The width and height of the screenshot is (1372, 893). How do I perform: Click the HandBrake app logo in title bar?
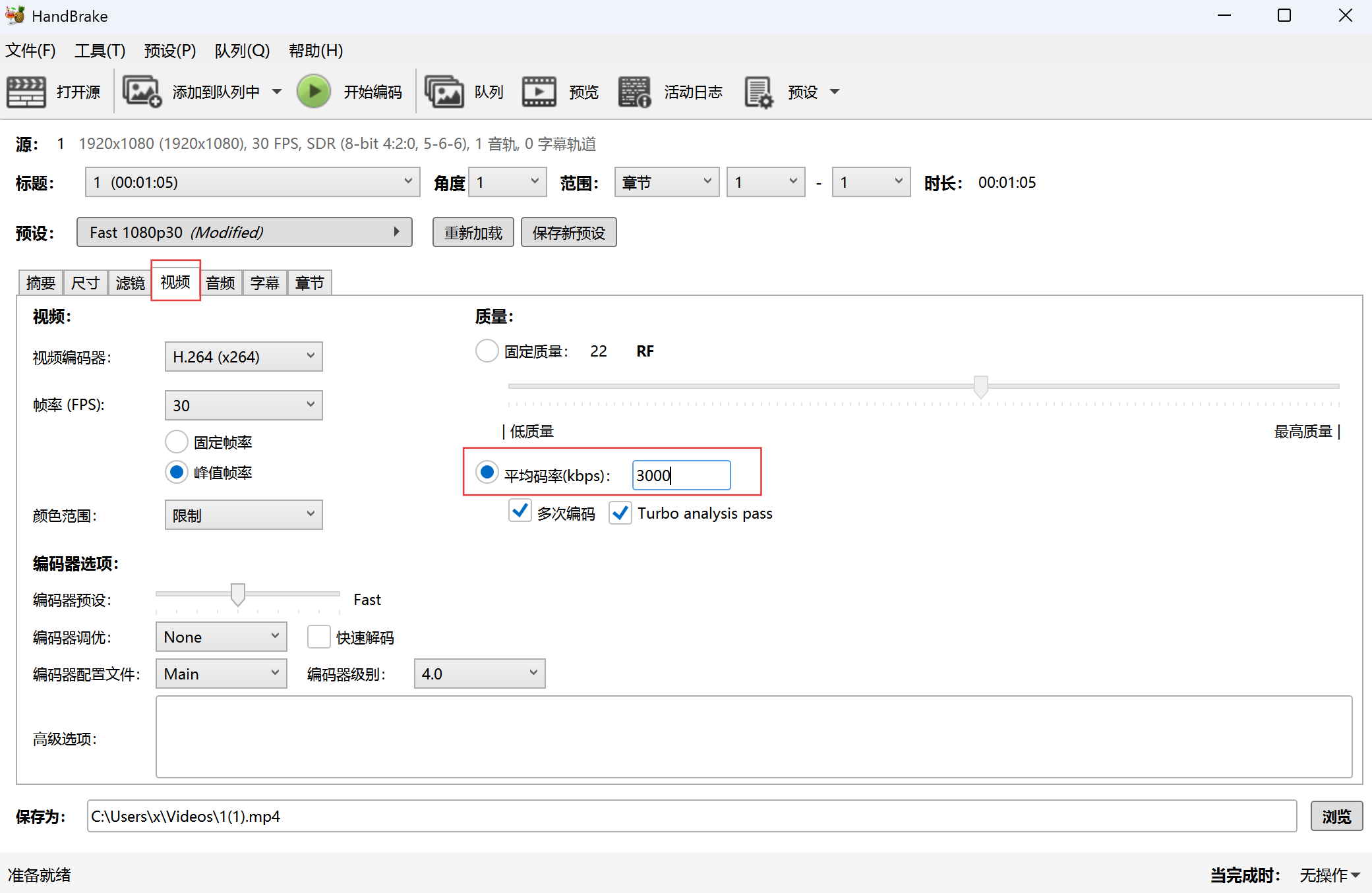(x=15, y=15)
